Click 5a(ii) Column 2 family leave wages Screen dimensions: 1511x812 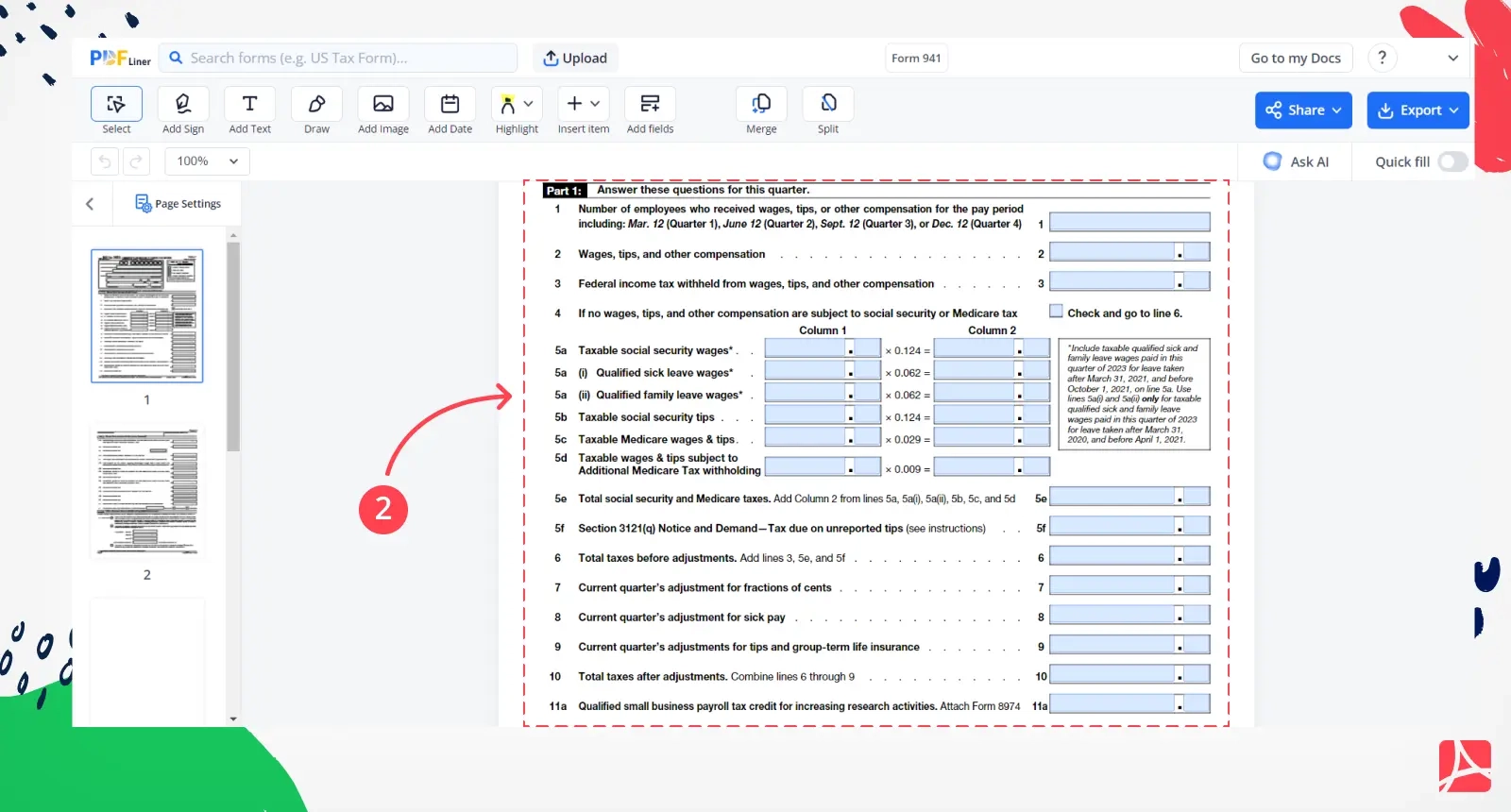click(x=992, y=393)
